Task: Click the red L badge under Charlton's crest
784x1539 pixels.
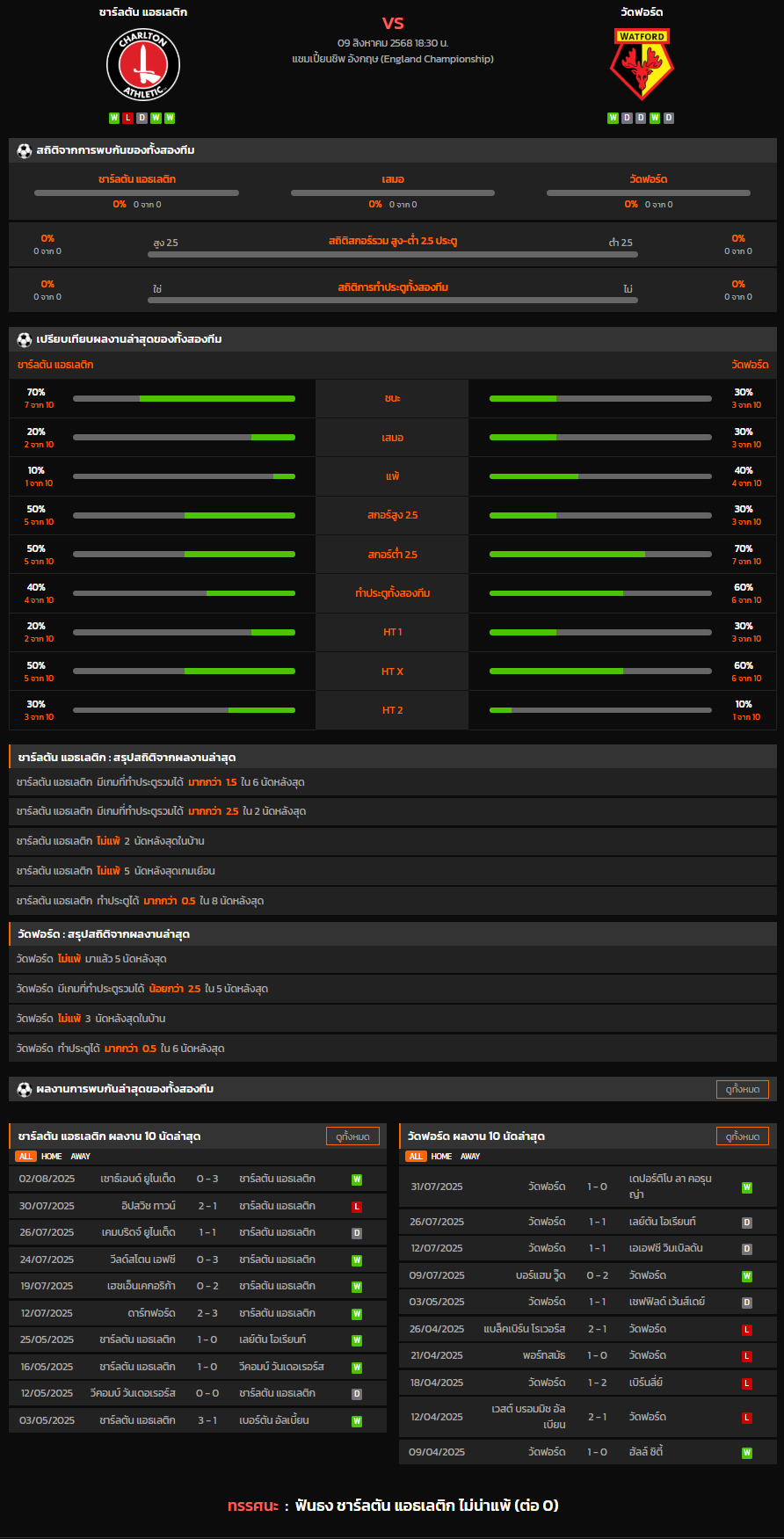Action: coord(128,118)
